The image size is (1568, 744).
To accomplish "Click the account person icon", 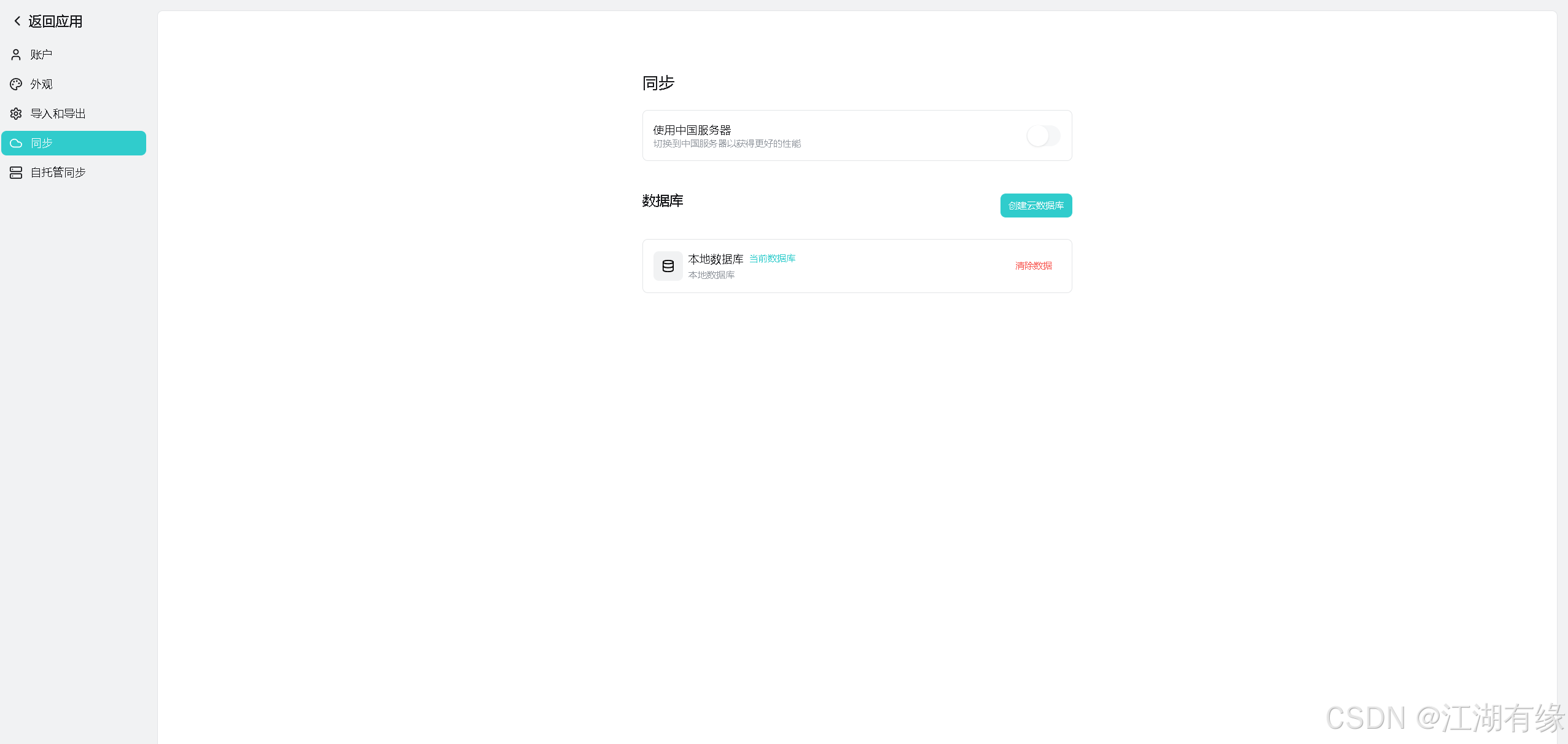I will 16,55.
